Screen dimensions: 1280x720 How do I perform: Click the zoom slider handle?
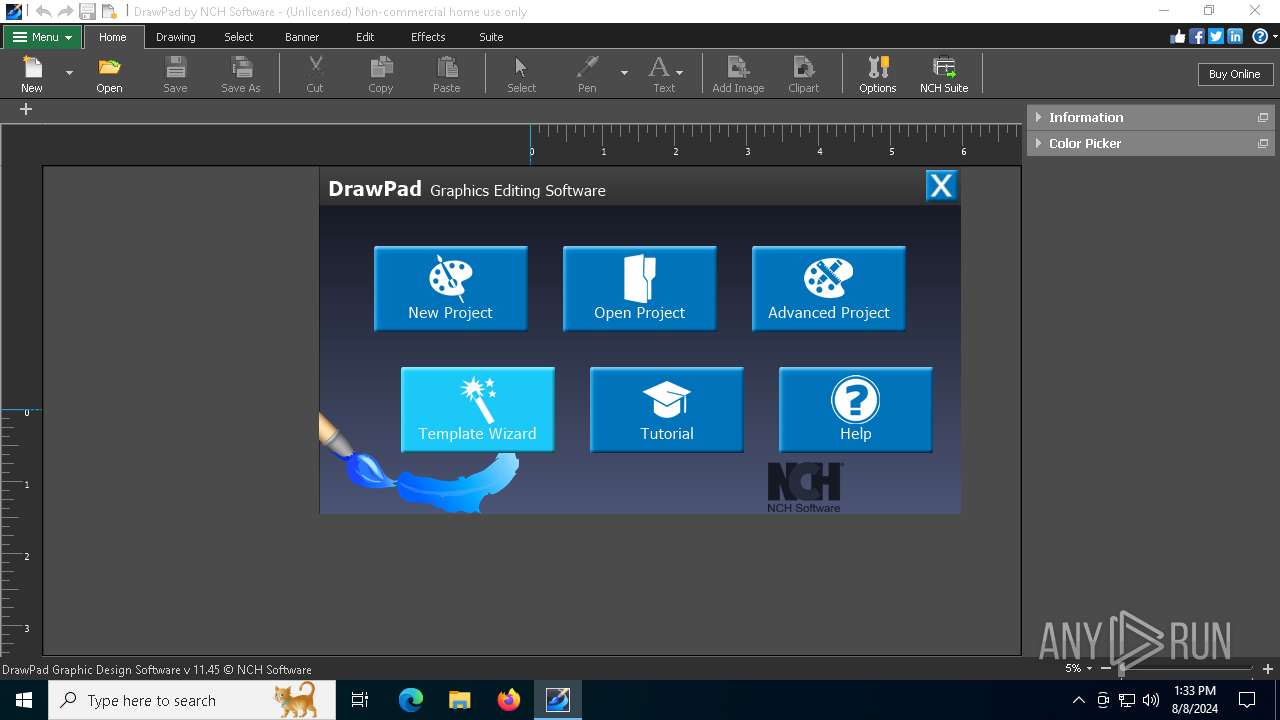[x=1122, y=668]
